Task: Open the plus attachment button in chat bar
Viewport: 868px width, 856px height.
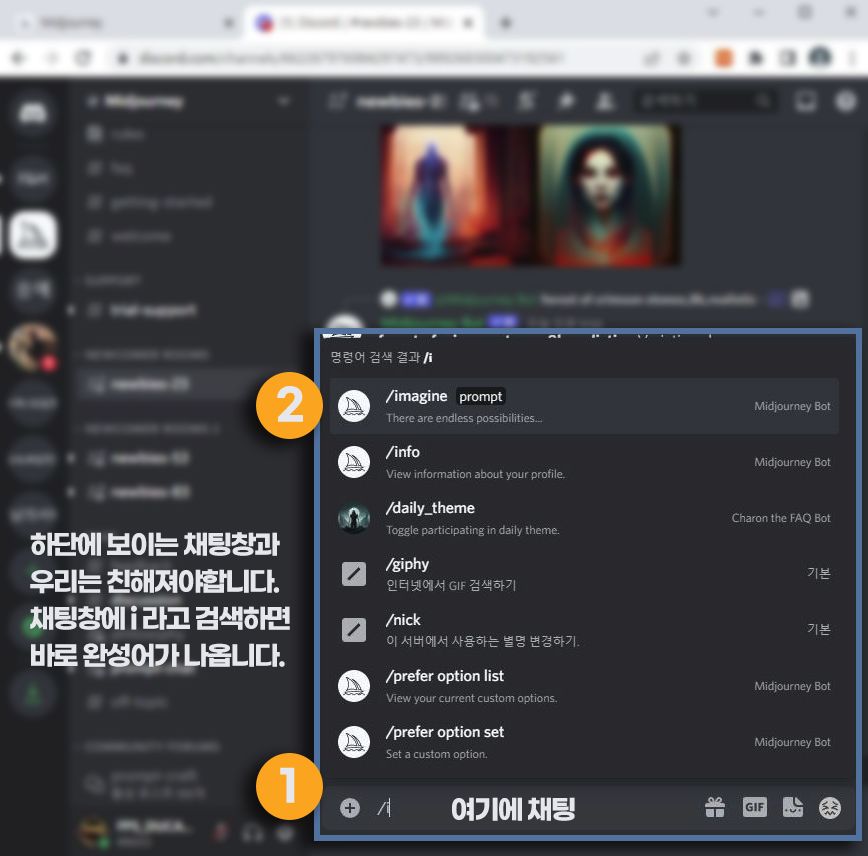Action: [349, 808]
